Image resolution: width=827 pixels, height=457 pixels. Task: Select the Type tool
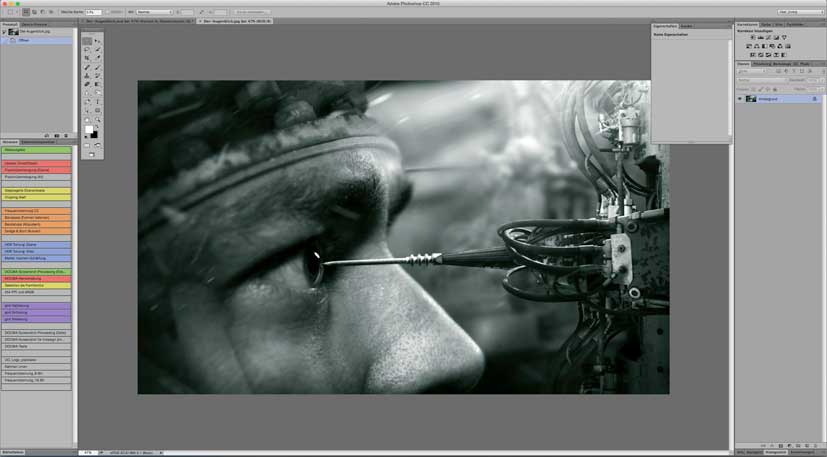[x=98, y=102]
